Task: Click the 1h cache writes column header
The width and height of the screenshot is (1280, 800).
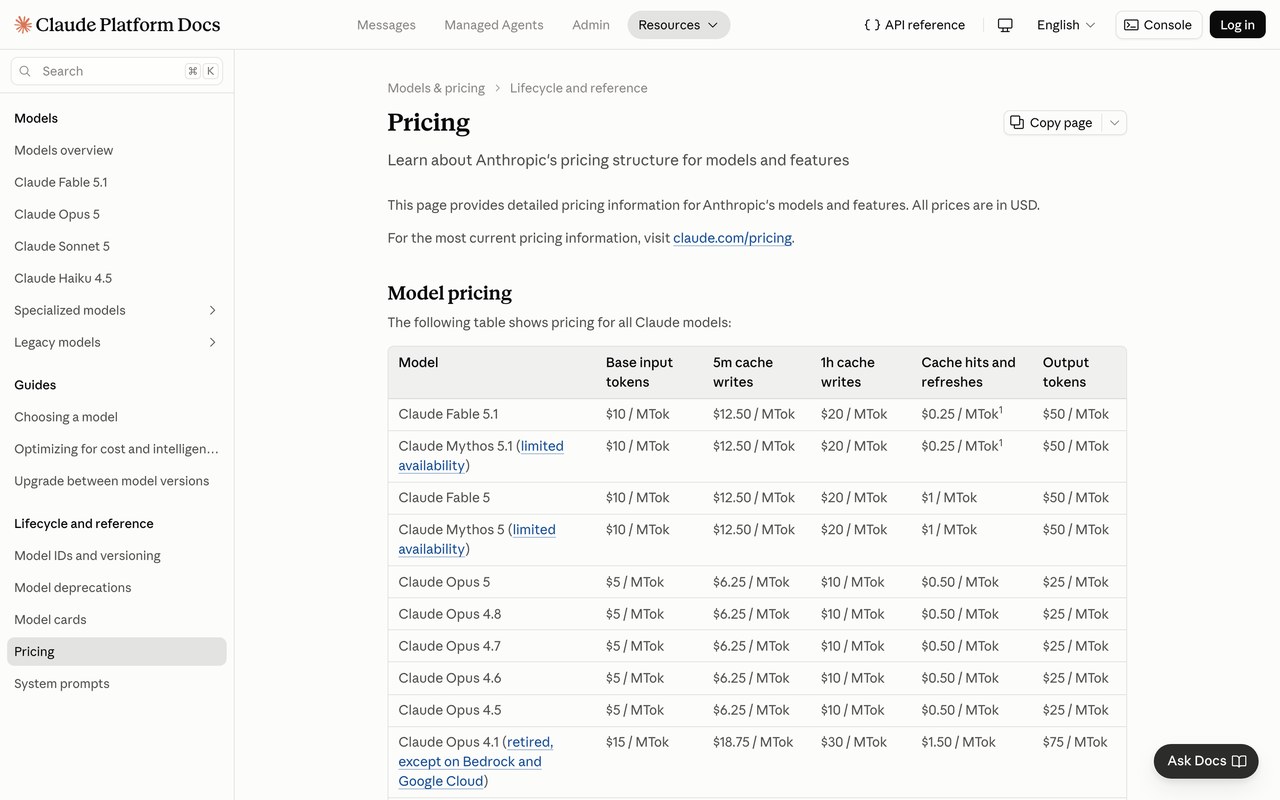Action: tap(848, 372)
